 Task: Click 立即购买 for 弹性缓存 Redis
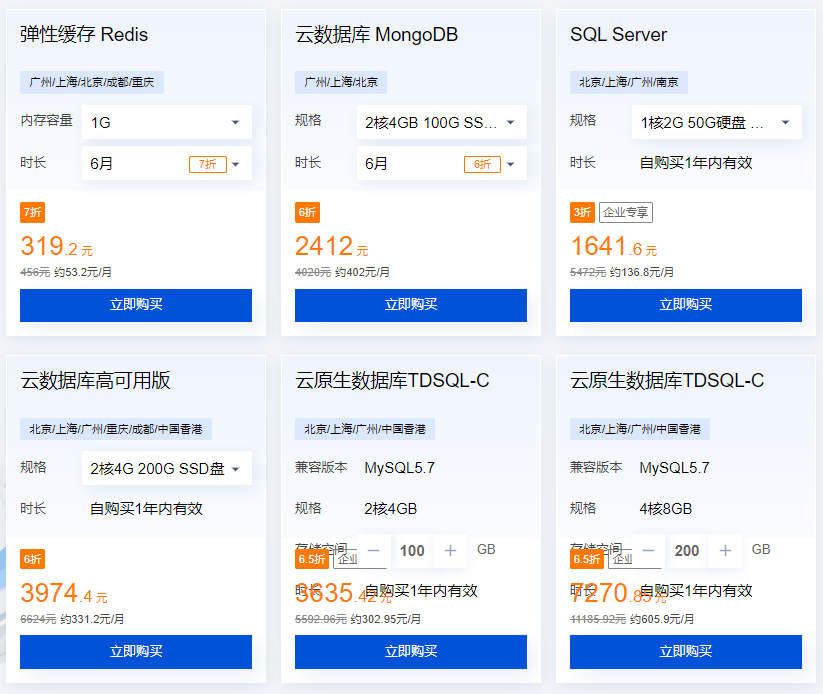coord(136,305)
